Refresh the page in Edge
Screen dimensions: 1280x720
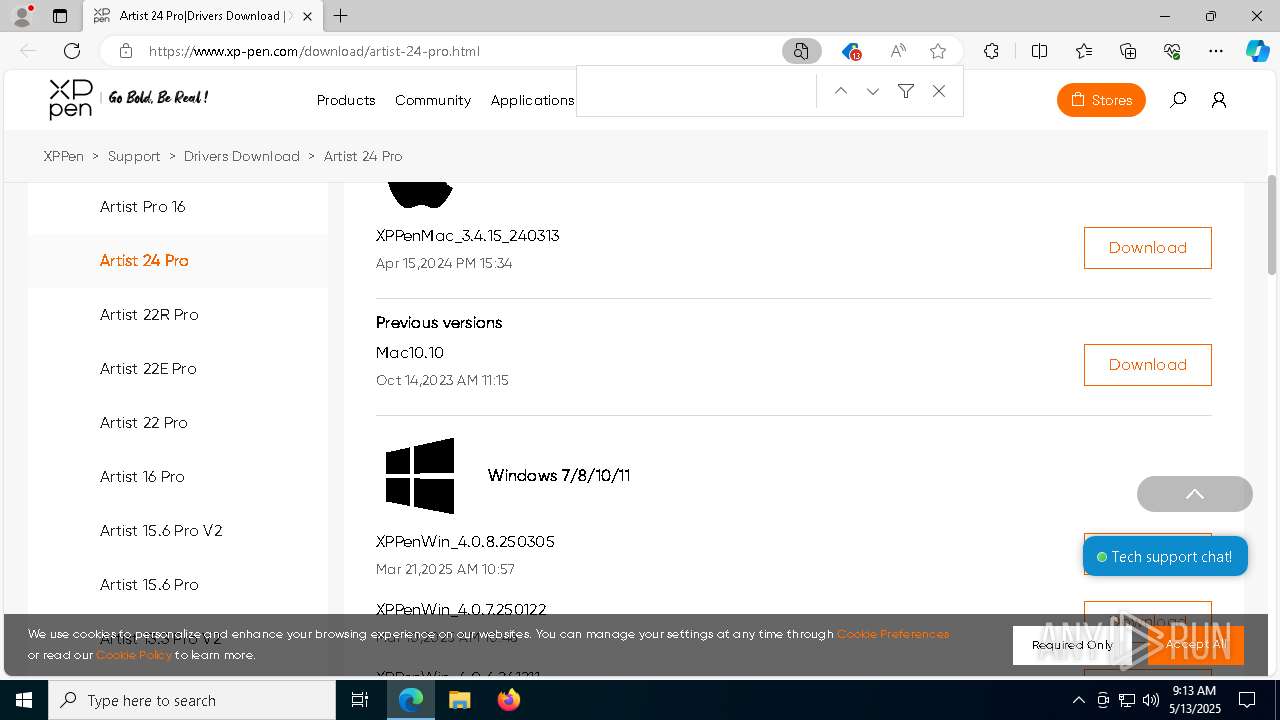[72, 51]
